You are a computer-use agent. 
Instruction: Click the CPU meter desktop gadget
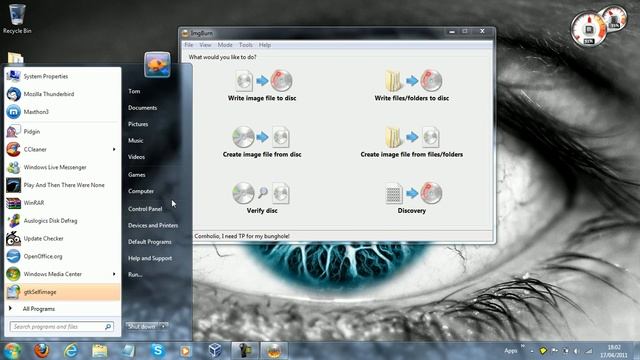click(x=589, y=29)
